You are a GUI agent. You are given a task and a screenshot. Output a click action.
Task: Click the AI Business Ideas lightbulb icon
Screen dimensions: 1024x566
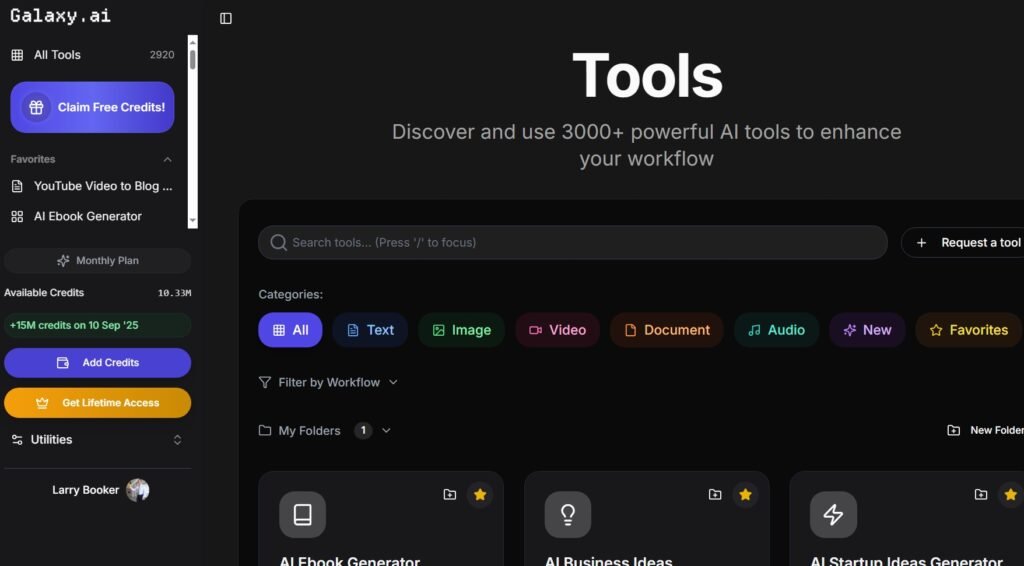[567, 514]
